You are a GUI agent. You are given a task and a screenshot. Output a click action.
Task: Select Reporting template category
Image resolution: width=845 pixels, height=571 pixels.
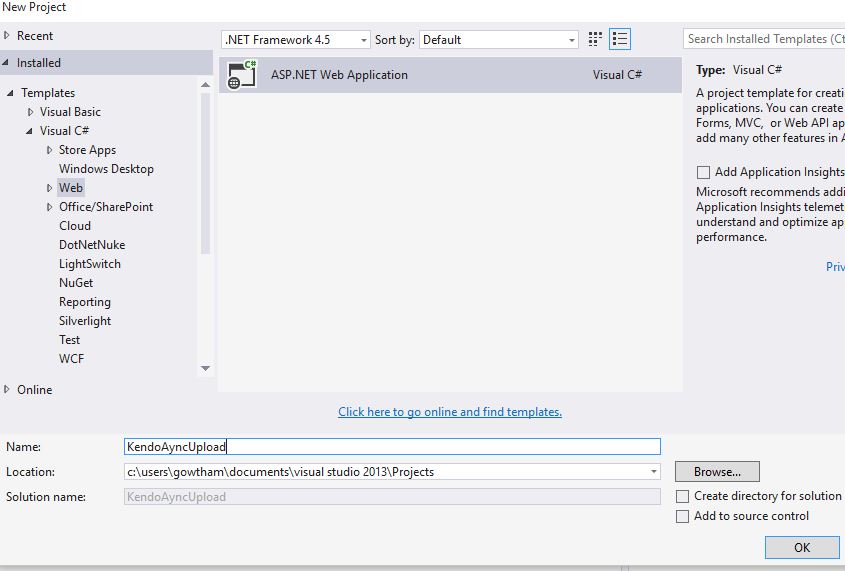tap(85, 302)
